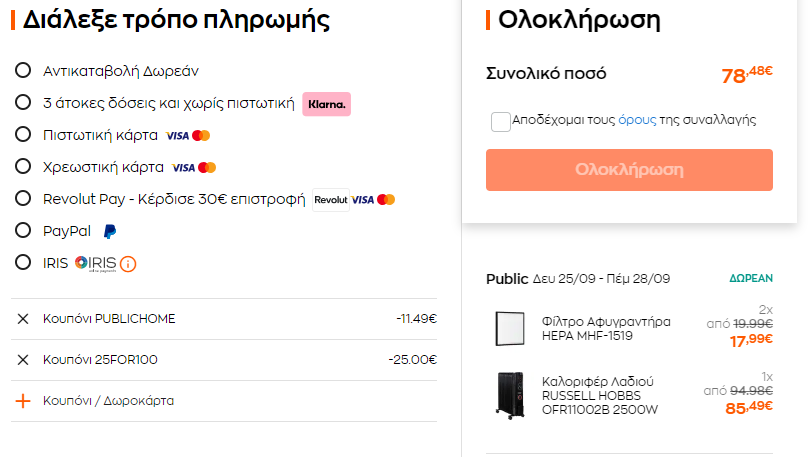The image size is (812, 457).
Task: Select 3 άτοκες δόσεις Klarna option
Action: [23, 103]
